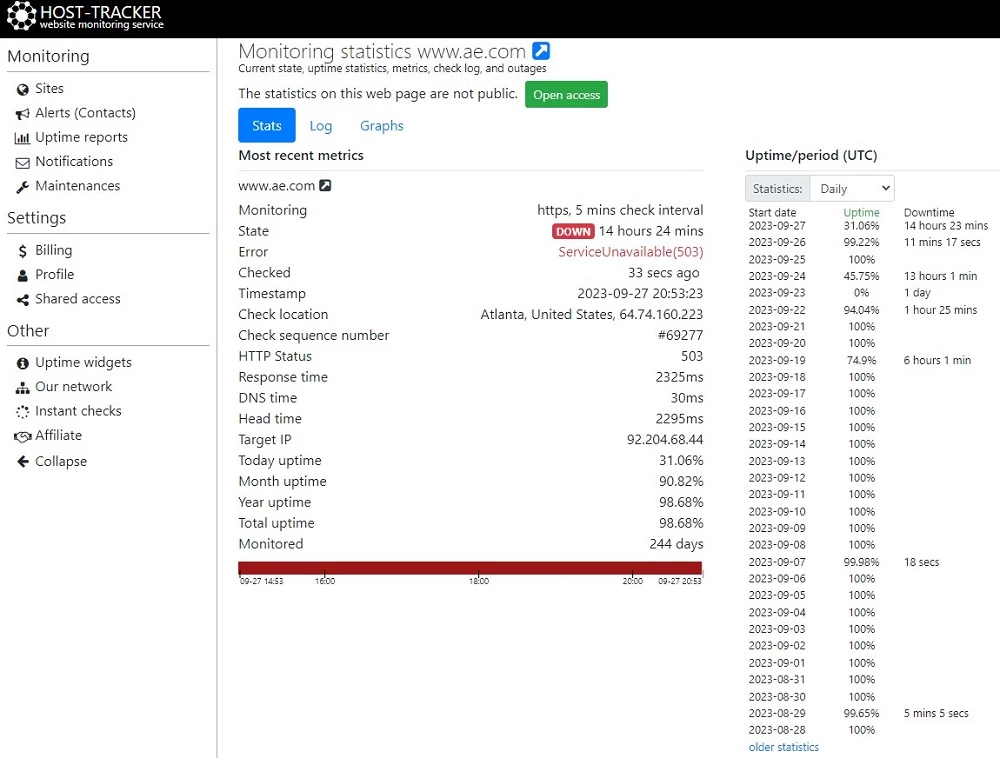This screenshot has width=1000, height=758.
Task: Click the info icon beside Uptime widgets
Action: [x=23, y=363]
